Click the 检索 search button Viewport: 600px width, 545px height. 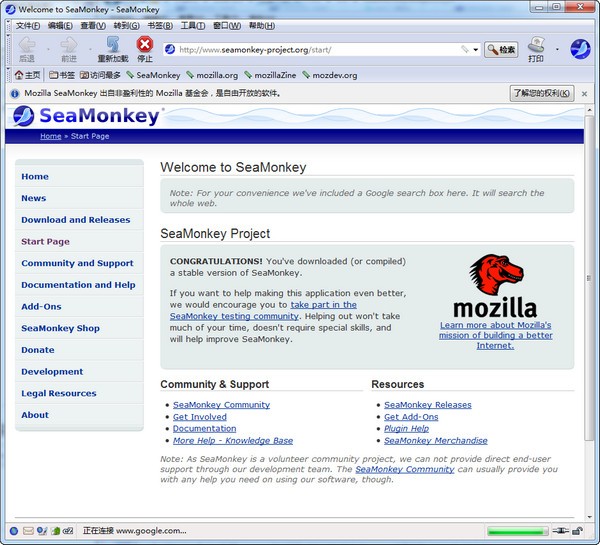(x=501, y=50)
